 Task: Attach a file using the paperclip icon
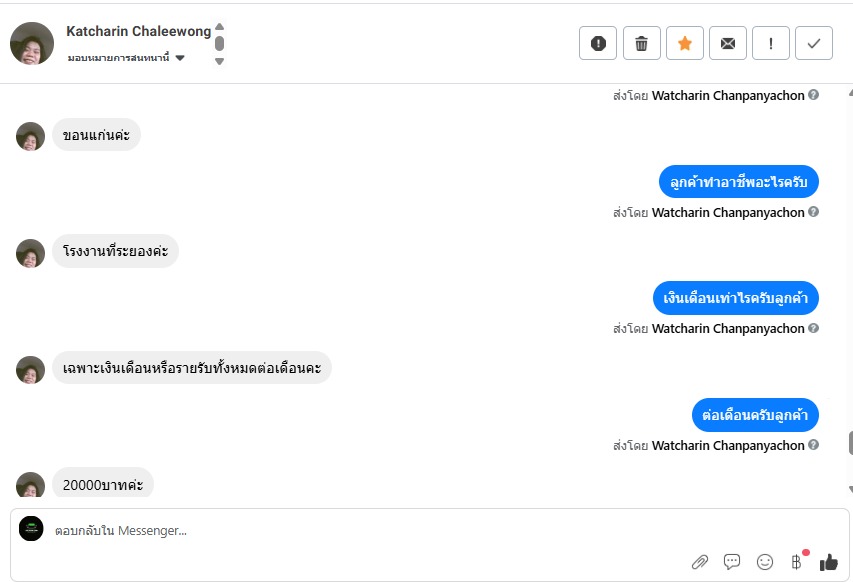[700, 562]
